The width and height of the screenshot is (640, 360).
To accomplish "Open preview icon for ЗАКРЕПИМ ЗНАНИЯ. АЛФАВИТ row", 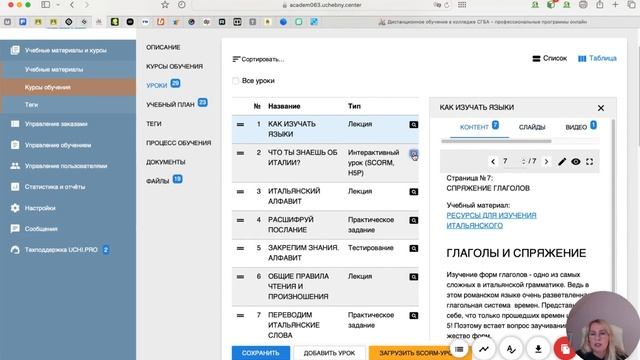I will pos(413,248).
